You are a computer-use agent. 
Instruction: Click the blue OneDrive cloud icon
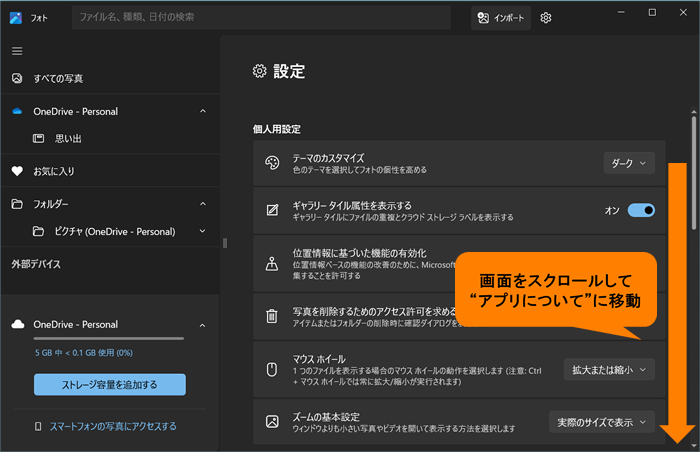coord(17,111)
